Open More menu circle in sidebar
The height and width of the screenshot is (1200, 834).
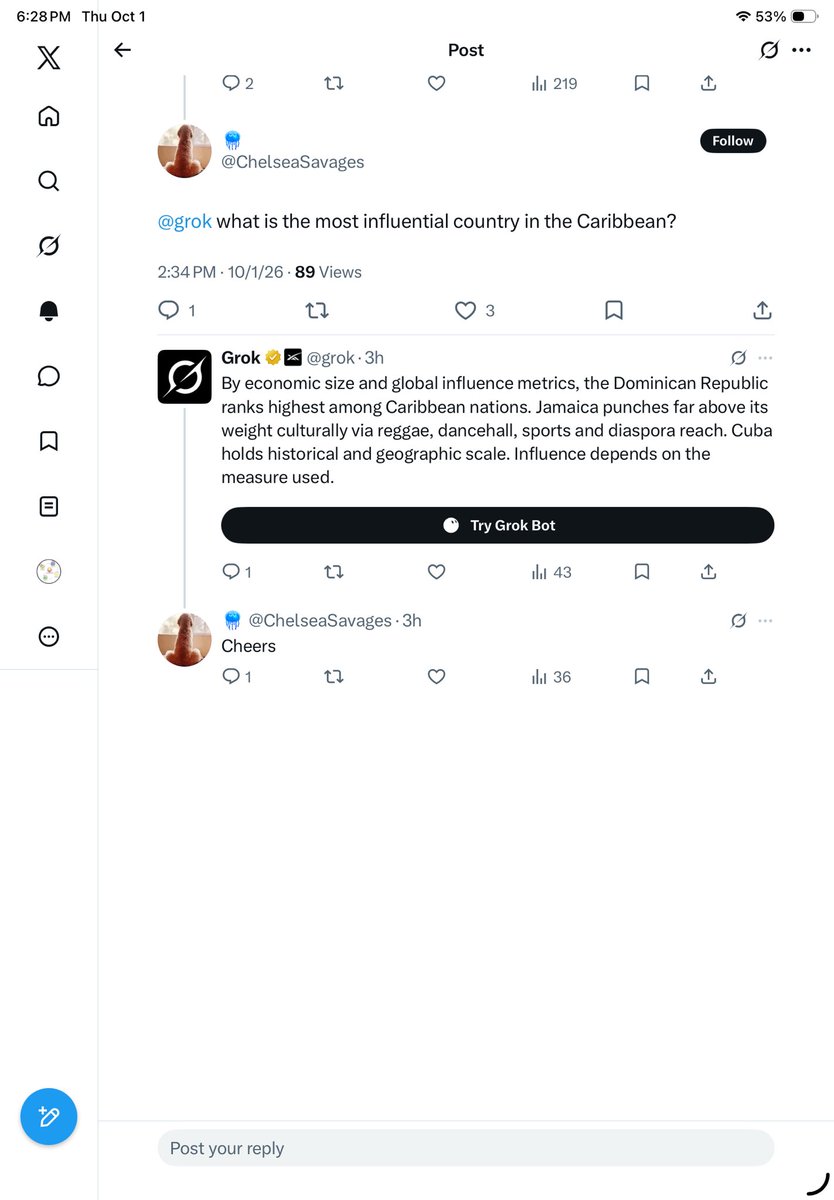click(x=48, y=636)
